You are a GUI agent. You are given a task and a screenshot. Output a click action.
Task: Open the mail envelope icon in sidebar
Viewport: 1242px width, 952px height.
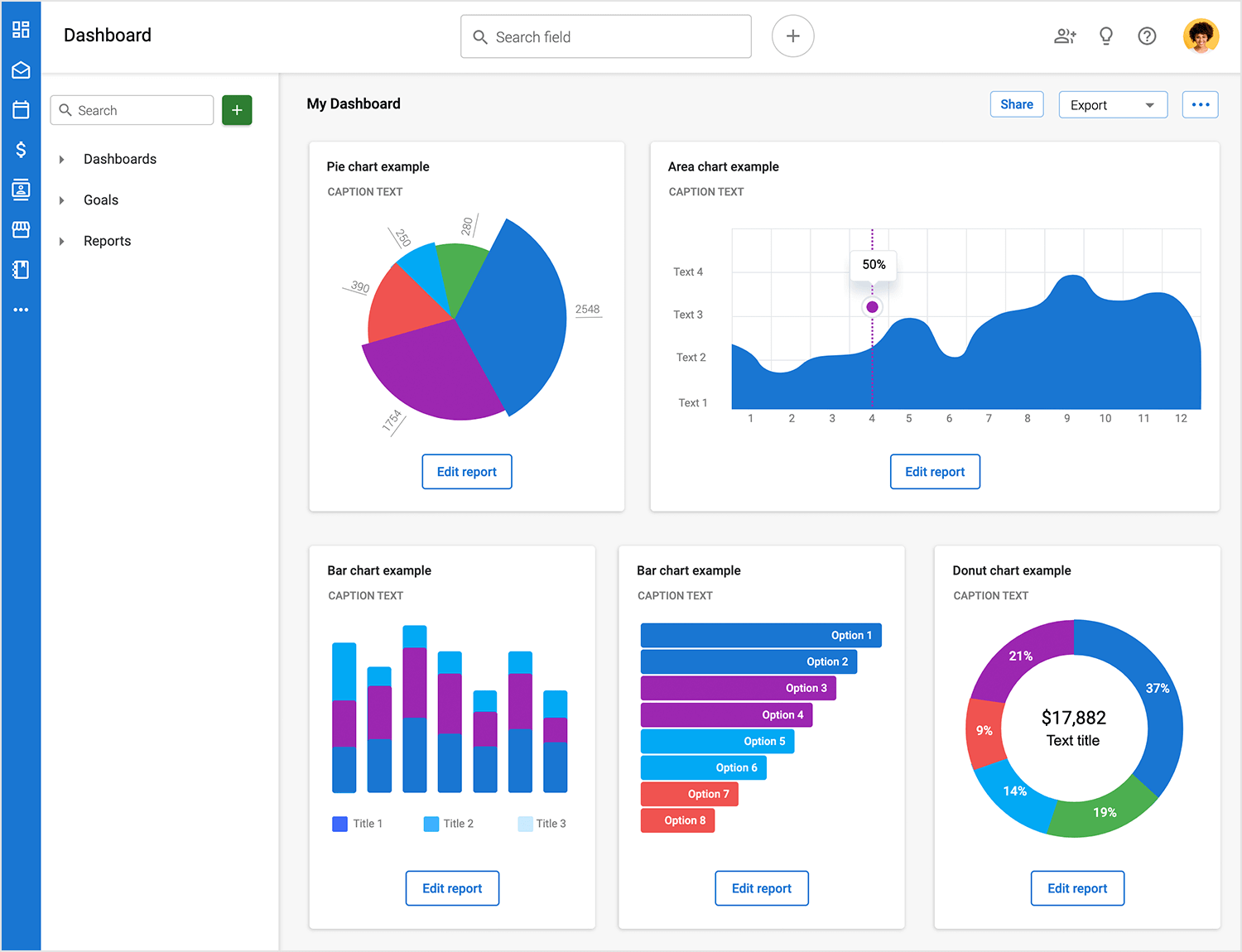21,70
